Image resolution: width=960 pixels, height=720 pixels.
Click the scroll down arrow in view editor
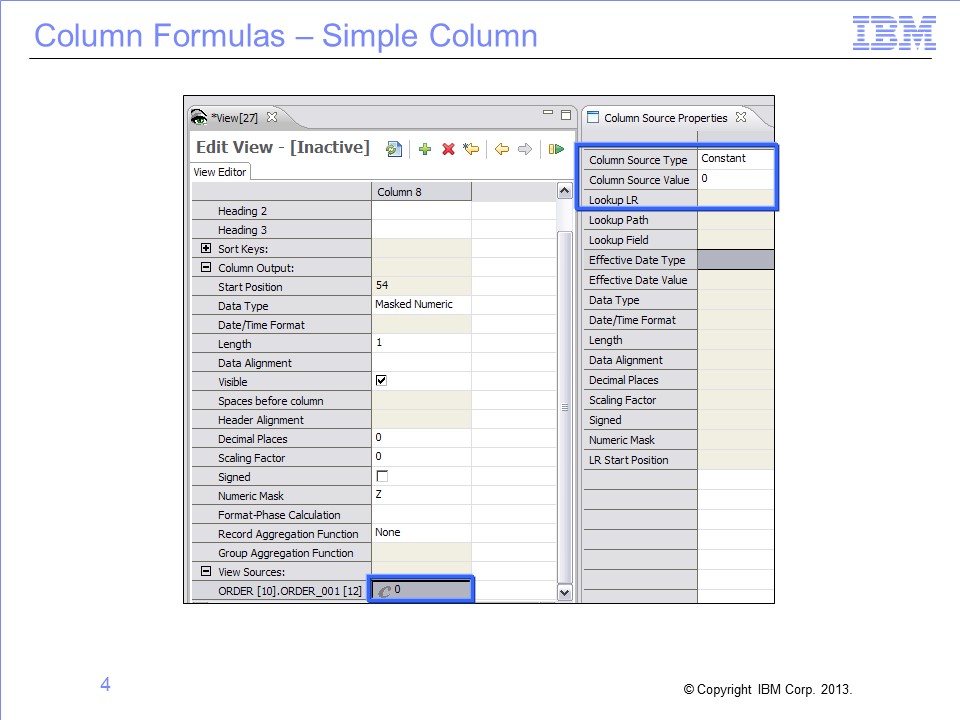[x=564, y=592]
